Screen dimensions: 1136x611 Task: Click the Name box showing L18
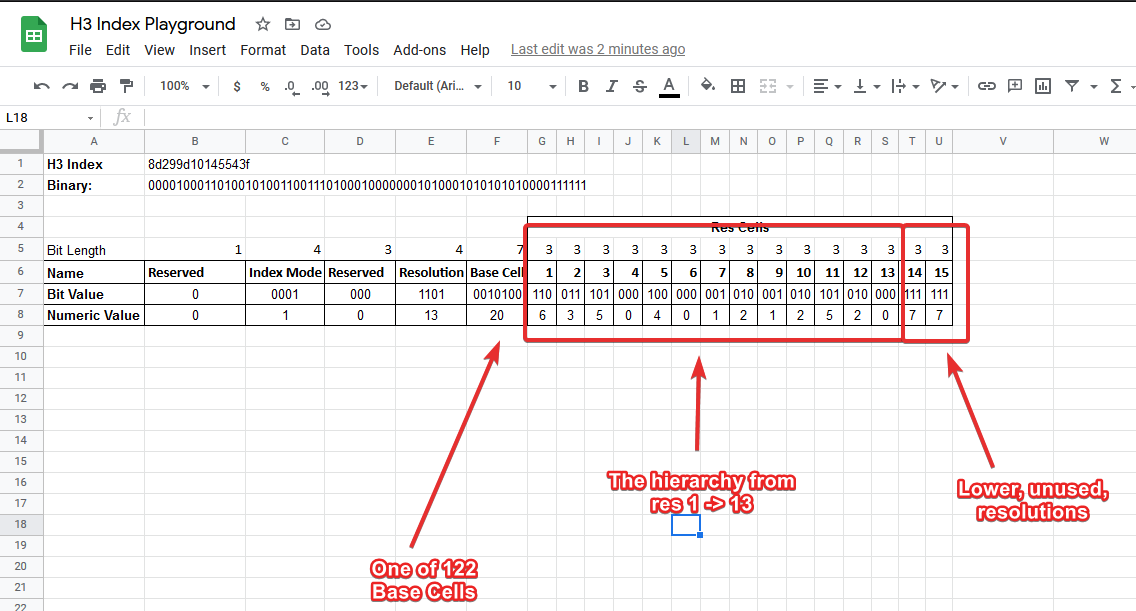(50, 117)
